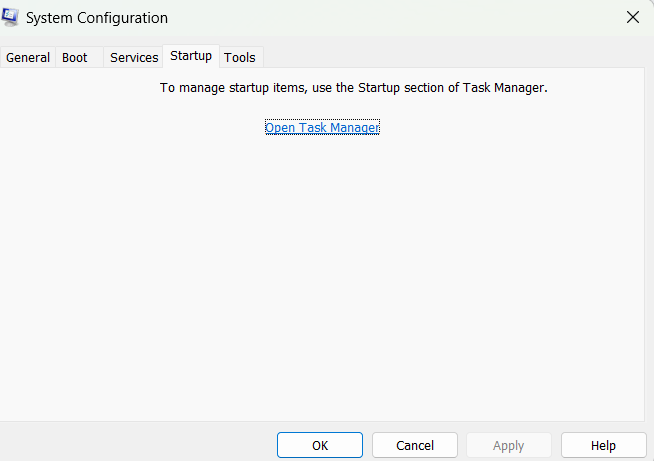The image size is (654, 461).
Task: Select the Startup tab
Action: pos(191,56)
